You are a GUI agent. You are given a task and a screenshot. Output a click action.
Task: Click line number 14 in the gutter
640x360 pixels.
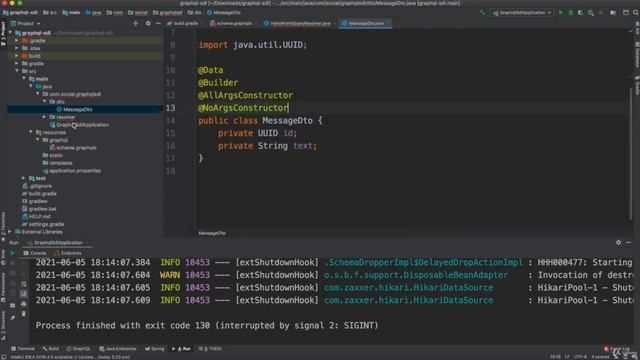click(x=171, y=120)
